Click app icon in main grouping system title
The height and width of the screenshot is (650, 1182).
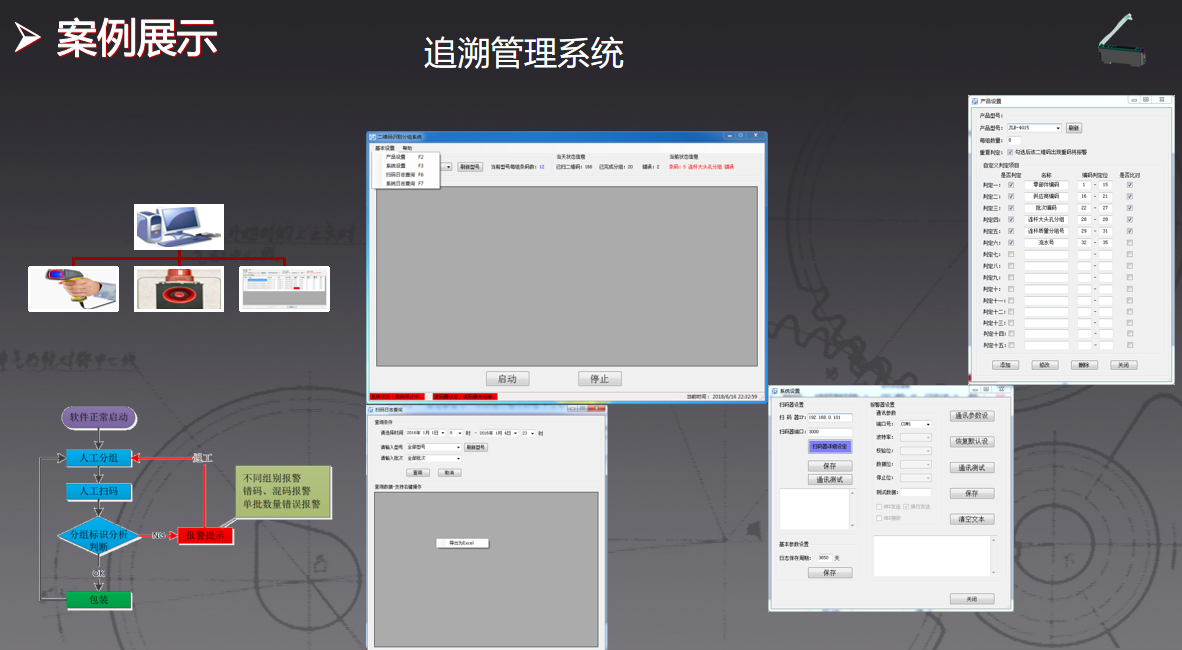pos(372,137)
